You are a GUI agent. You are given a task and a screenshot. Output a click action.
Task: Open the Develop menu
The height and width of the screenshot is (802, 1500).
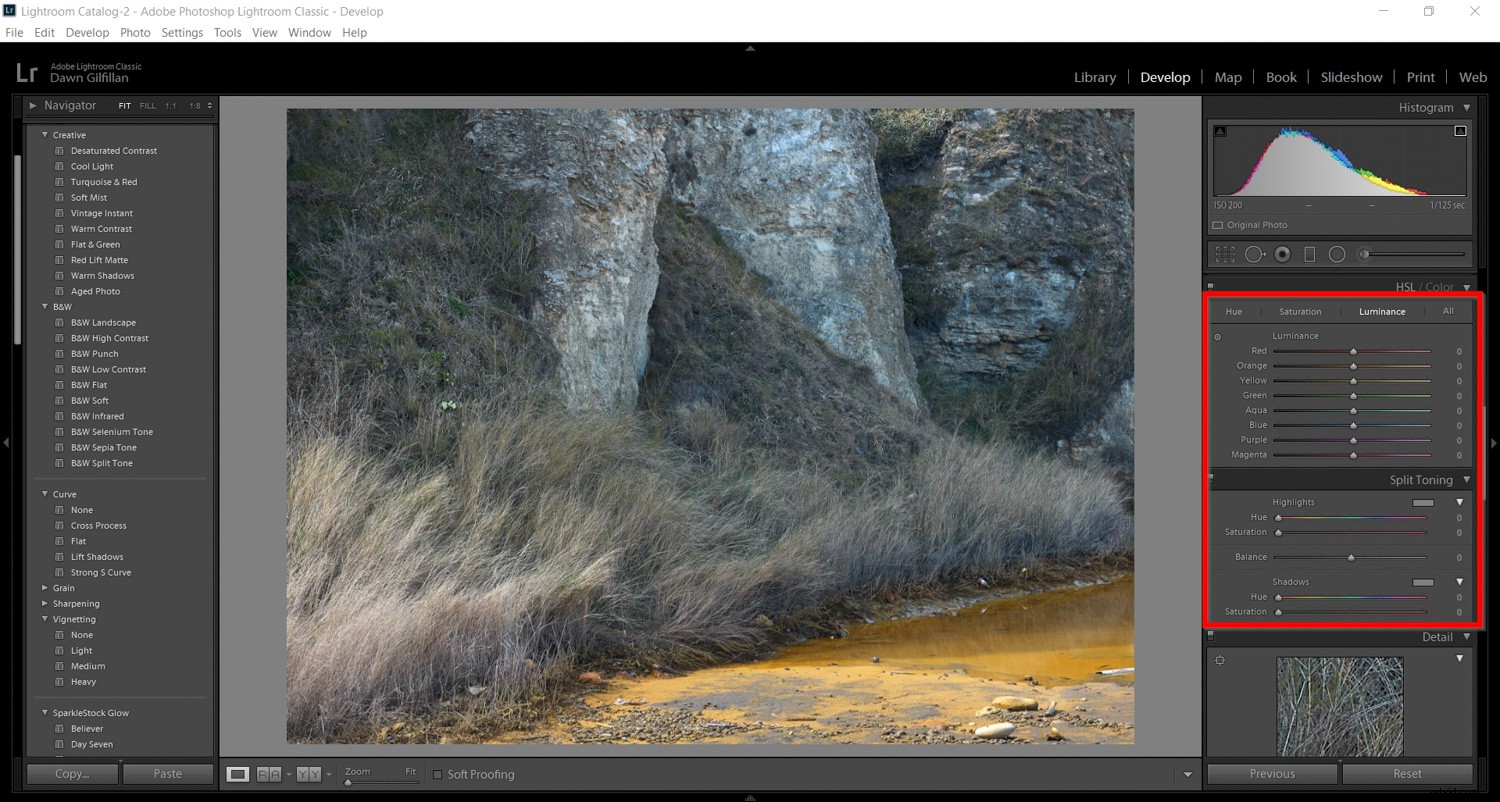[87, 32]
